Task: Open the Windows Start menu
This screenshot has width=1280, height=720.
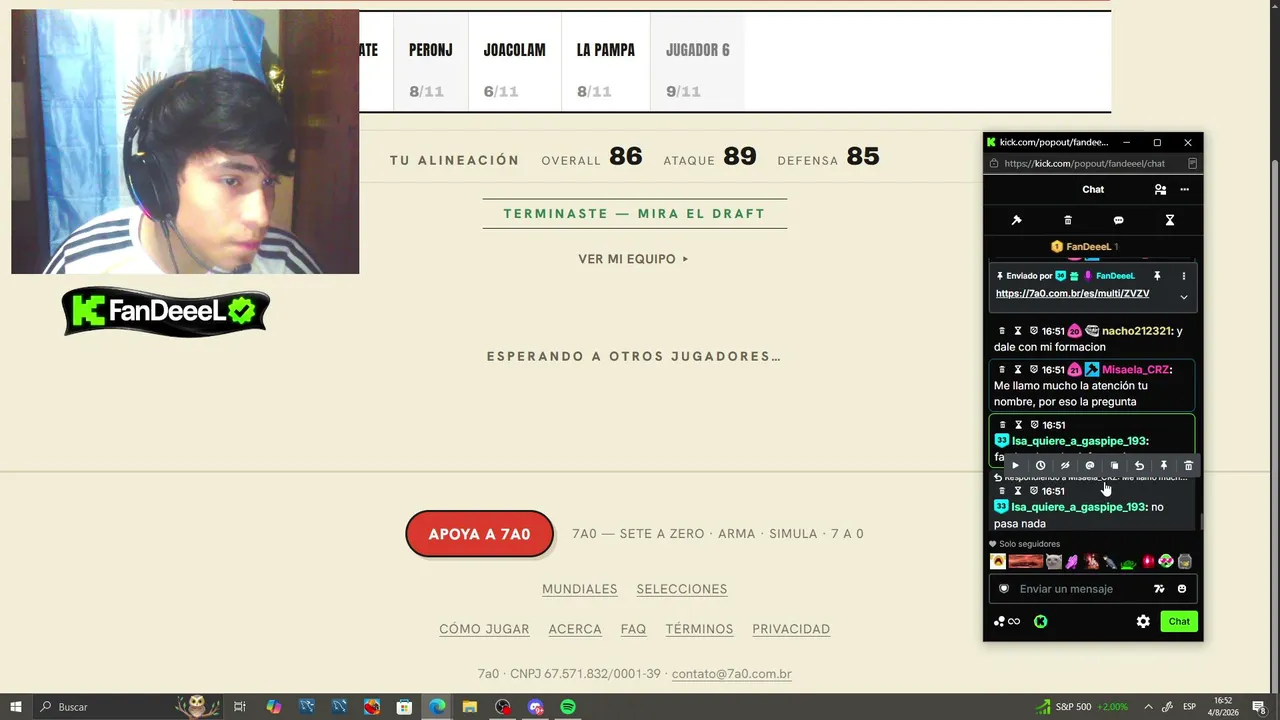Action: [x=16, y=707]
